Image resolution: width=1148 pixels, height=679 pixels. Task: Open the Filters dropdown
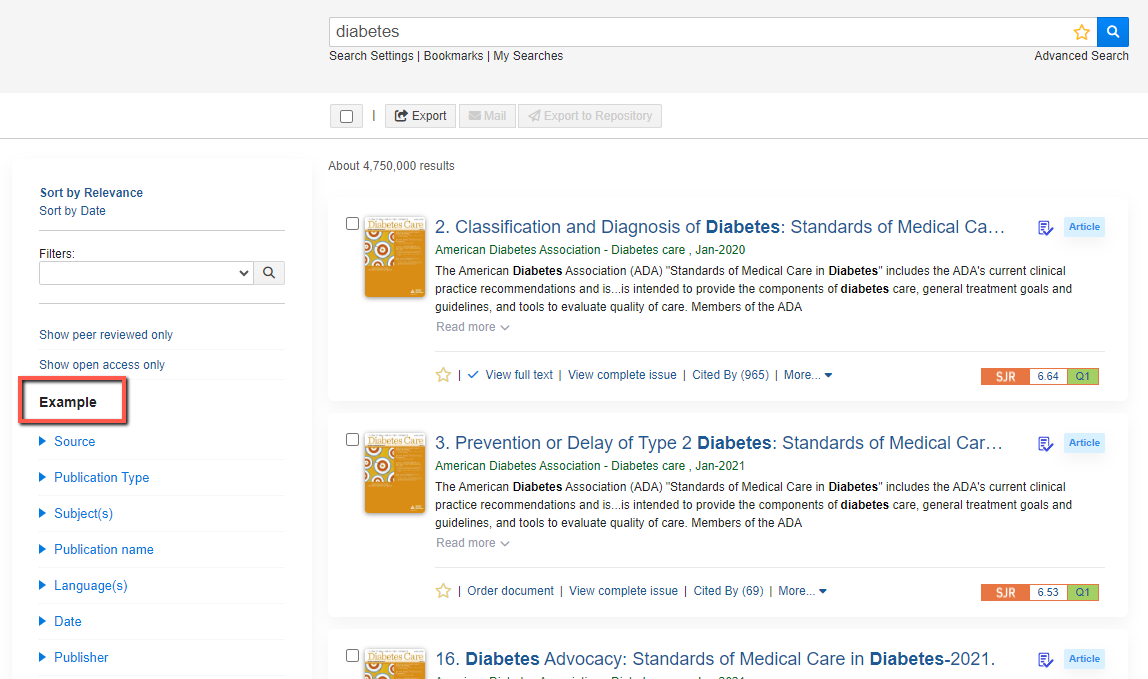[x=146, y=272]
